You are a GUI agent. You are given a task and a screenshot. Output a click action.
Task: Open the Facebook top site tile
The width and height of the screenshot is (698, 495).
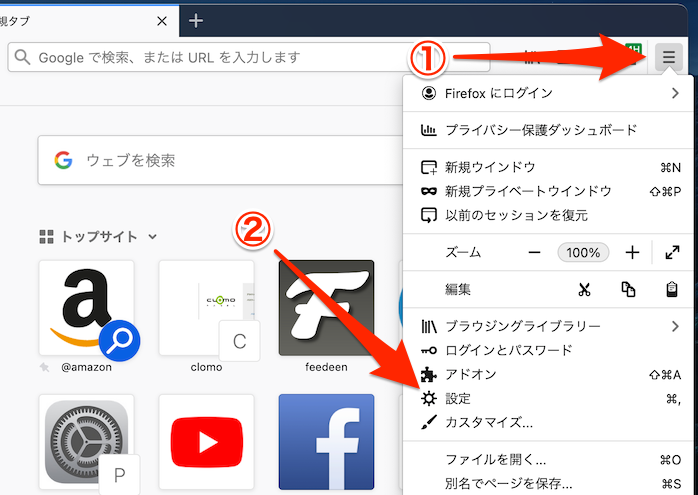[326, 442]
